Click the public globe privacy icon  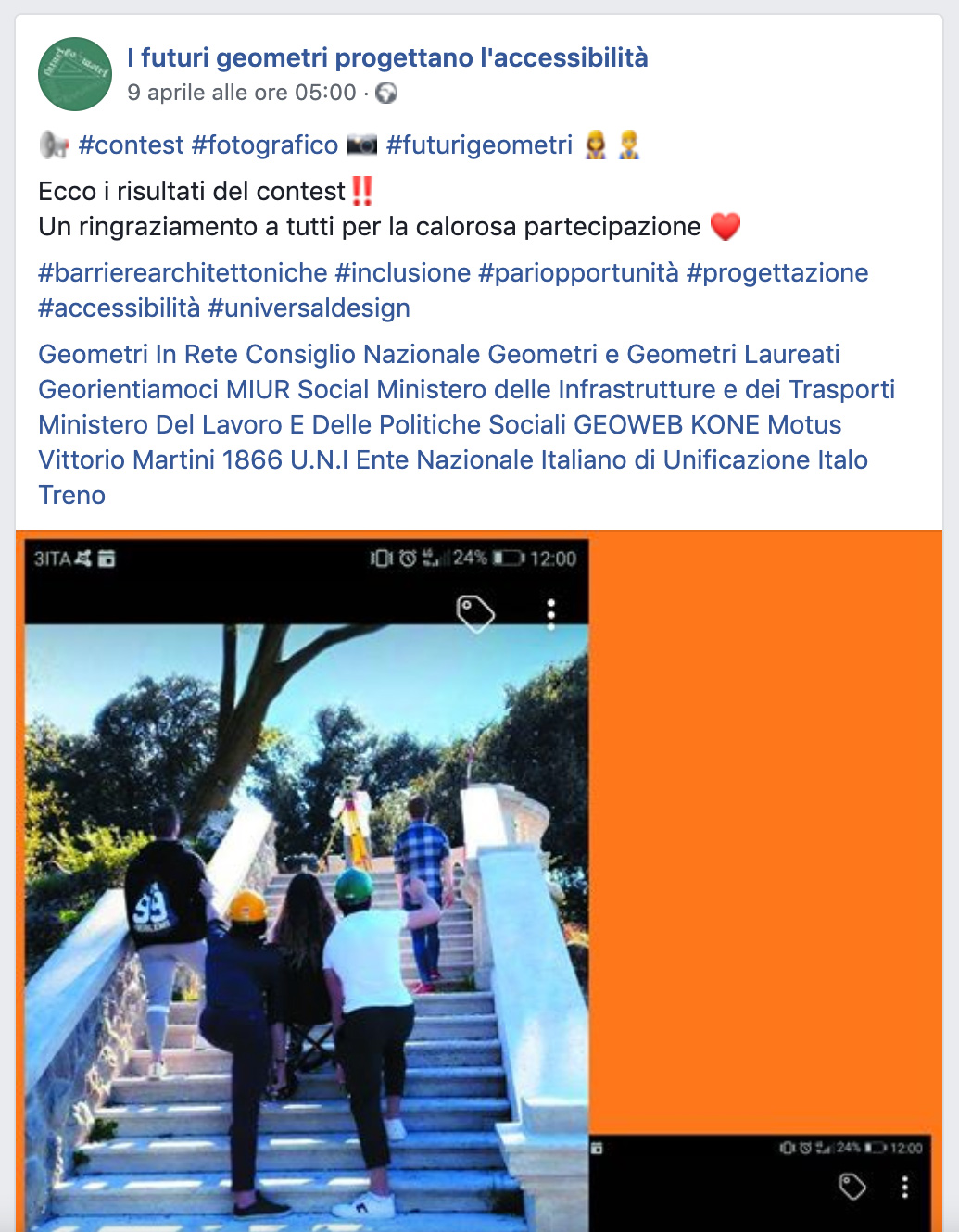point(386,93)
